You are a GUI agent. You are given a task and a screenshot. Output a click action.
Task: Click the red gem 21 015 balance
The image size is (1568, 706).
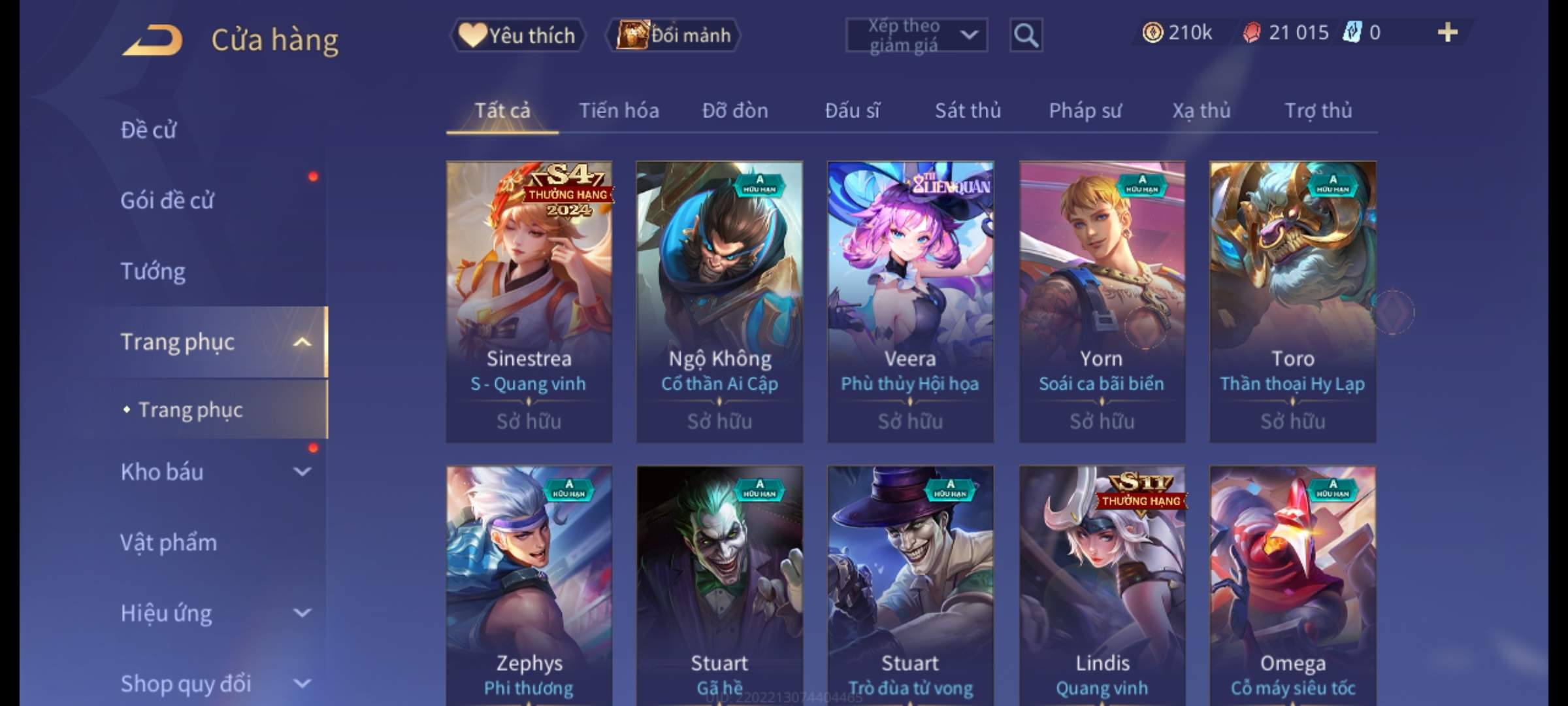(1286, 33)
